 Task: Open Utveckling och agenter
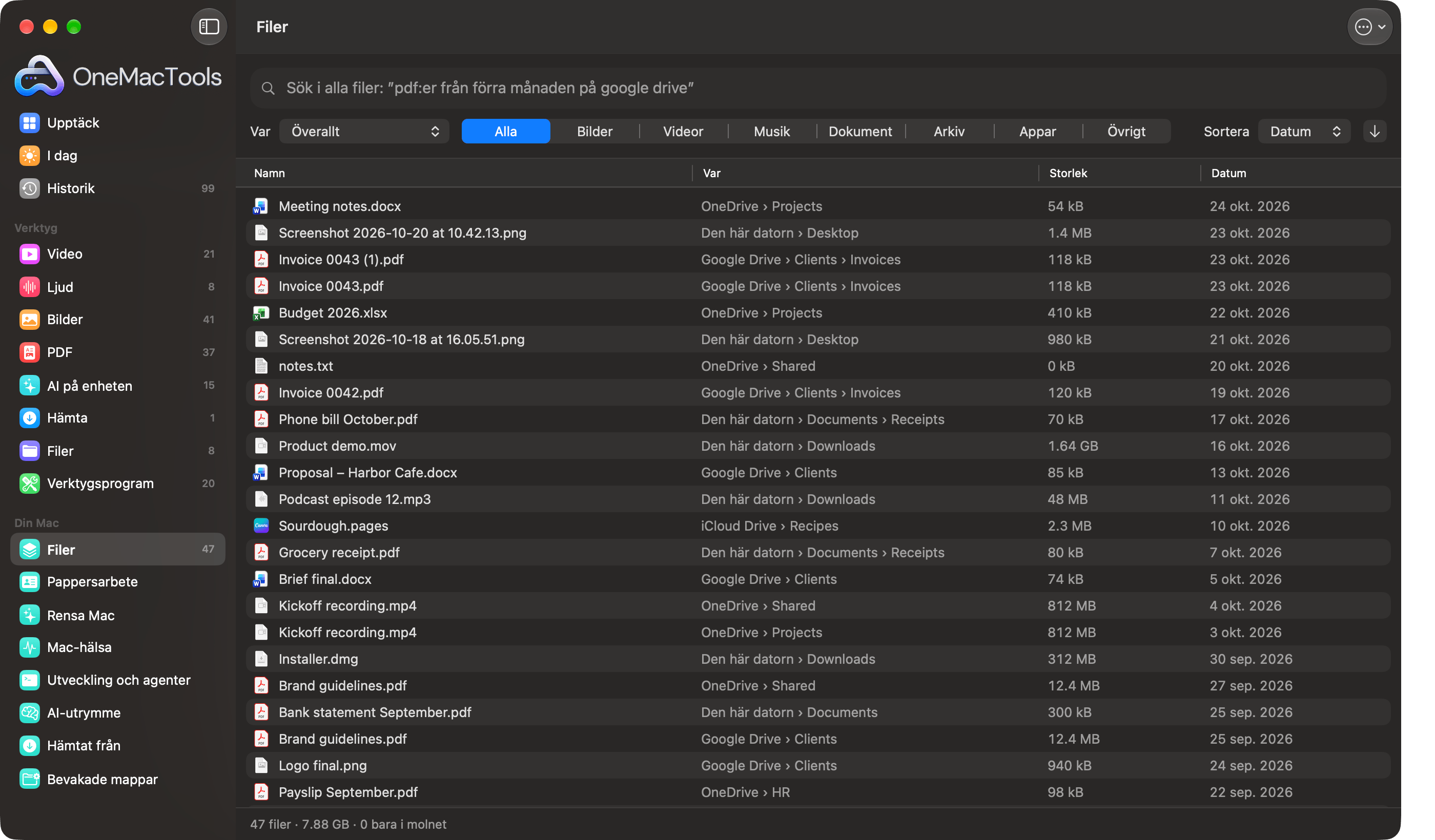pyautogui.click(x=117, y=680)
